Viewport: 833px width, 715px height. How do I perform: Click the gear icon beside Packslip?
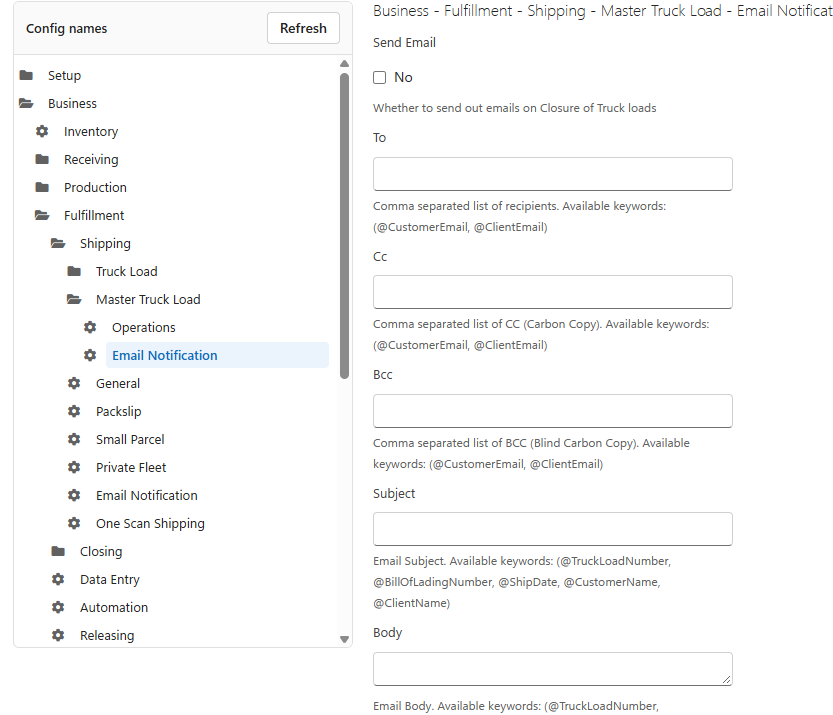click(x=74, y=411)
